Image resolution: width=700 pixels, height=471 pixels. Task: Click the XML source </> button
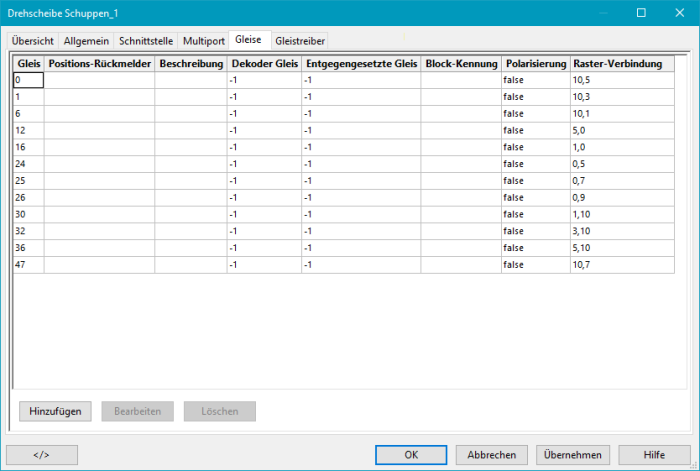41,454
